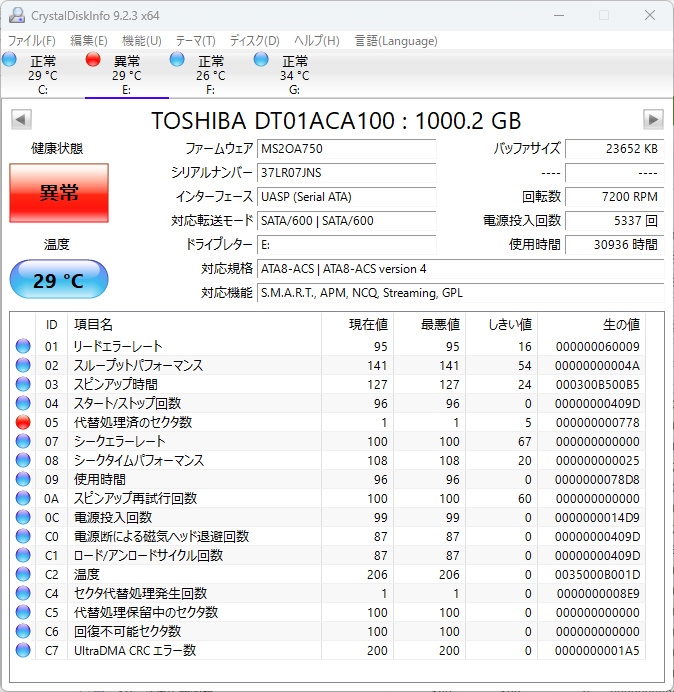Click raw value 0035000B001D of temperature
The height and width of the screenshot is (692, 674).
click(x=598, y=574)
